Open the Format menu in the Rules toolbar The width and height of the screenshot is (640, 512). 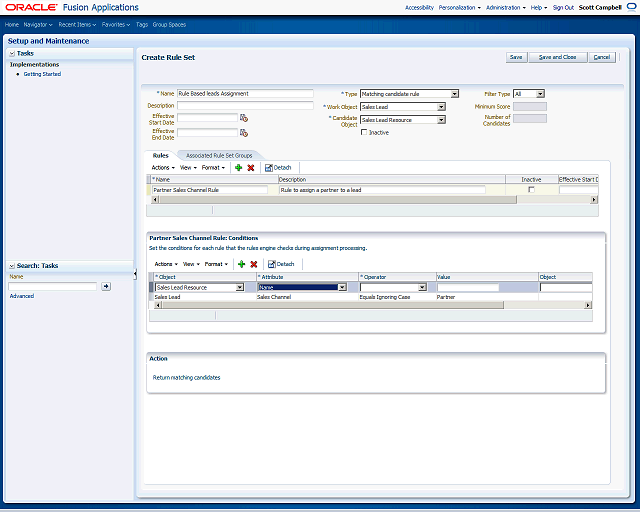coord(213,167)
